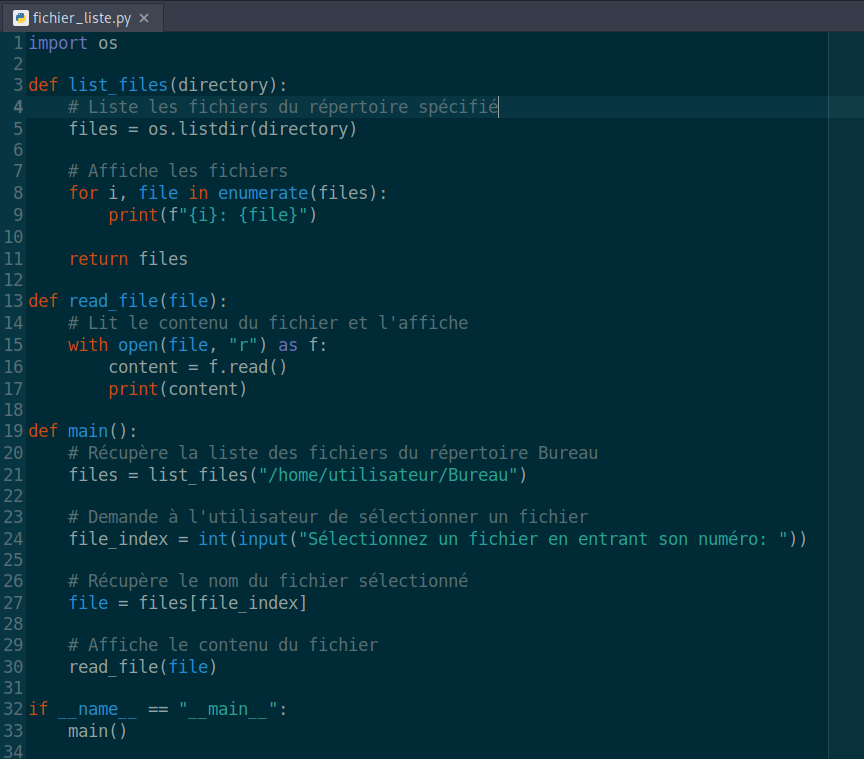The image size is (864, 759).
Task: Click the files[file_index] expression
Action: point(223,603)
